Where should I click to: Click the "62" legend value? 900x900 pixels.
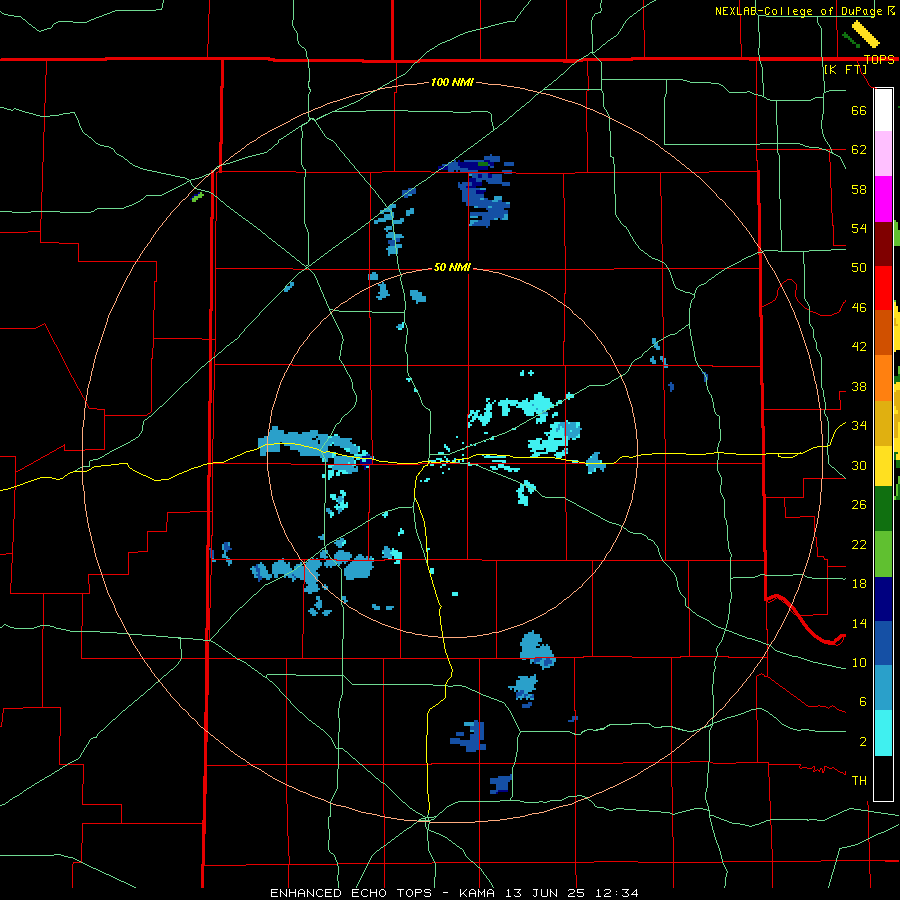point(859,149)
